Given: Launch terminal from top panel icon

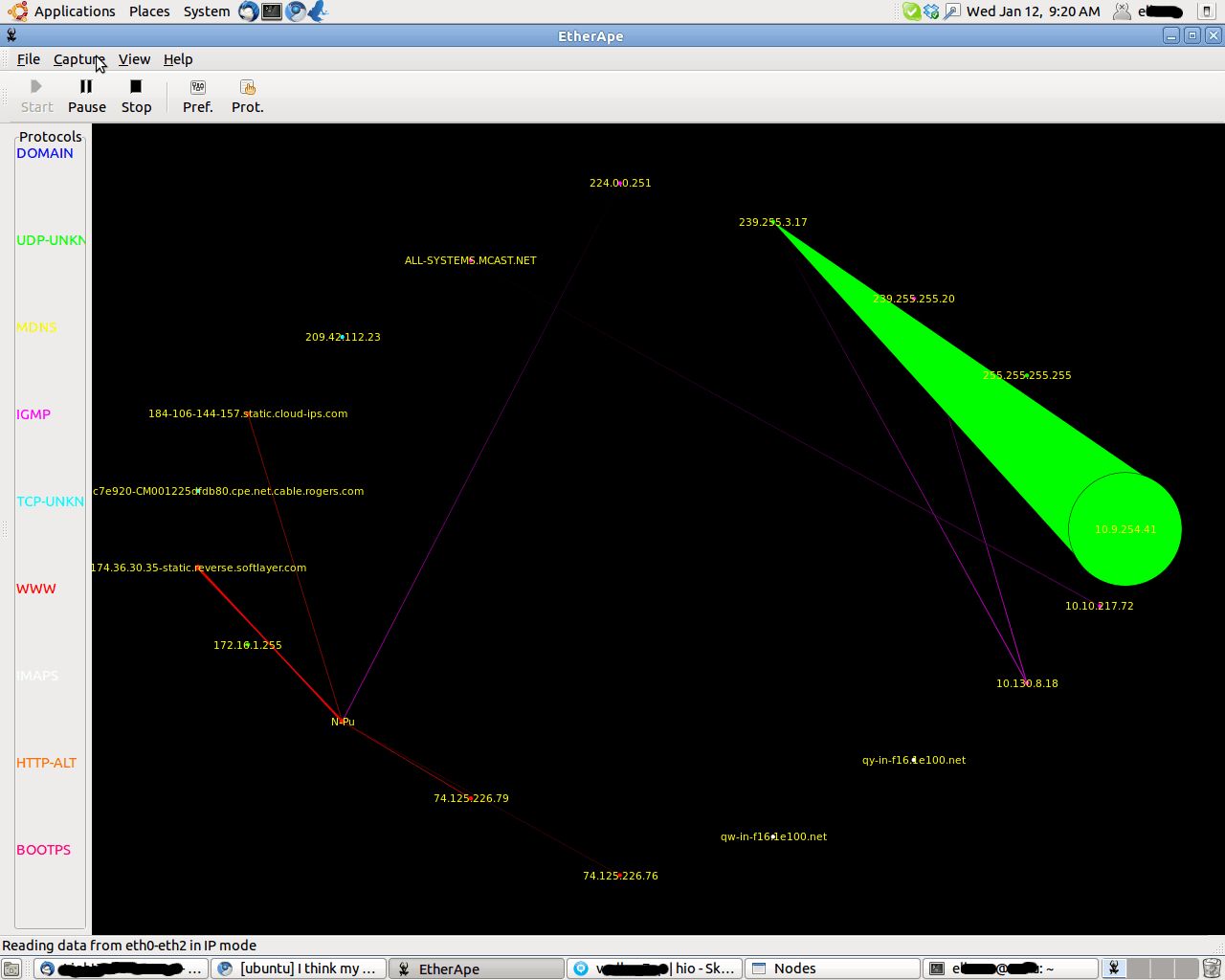Looking at the screenshot, I should tap(272, 11).
